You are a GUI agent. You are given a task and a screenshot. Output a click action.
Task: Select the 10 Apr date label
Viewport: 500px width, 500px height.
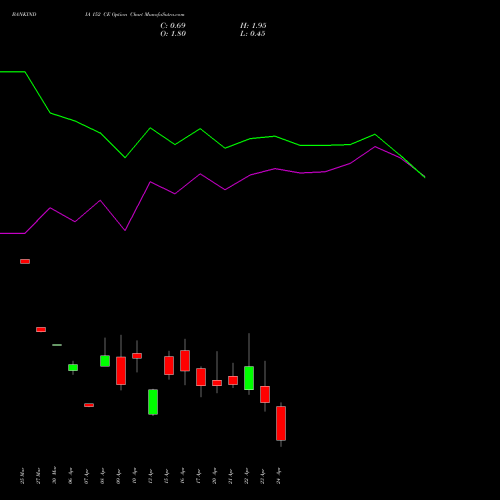tap(134, 476)
